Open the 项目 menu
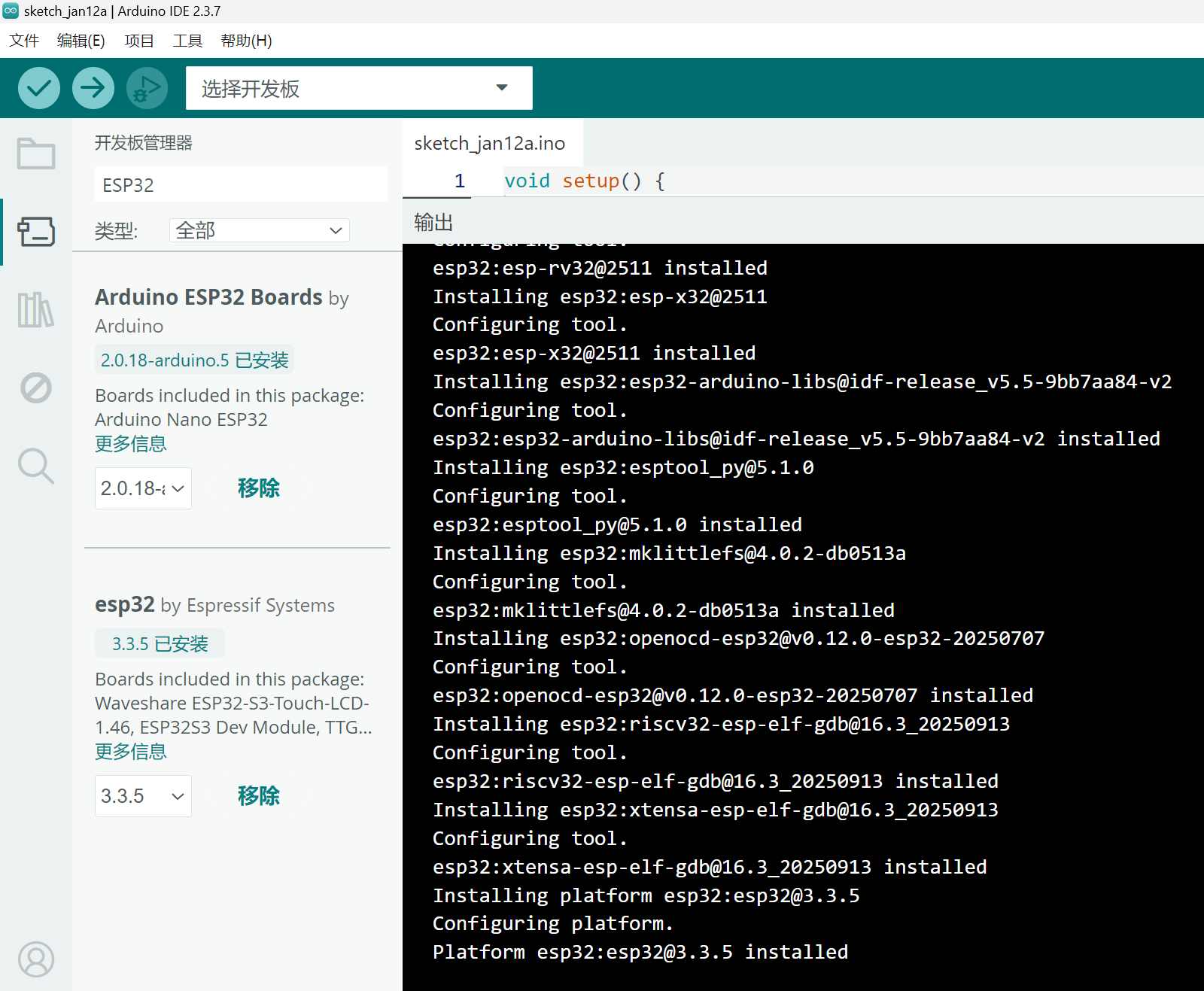1204x991 pixels. tap(139, 41)
